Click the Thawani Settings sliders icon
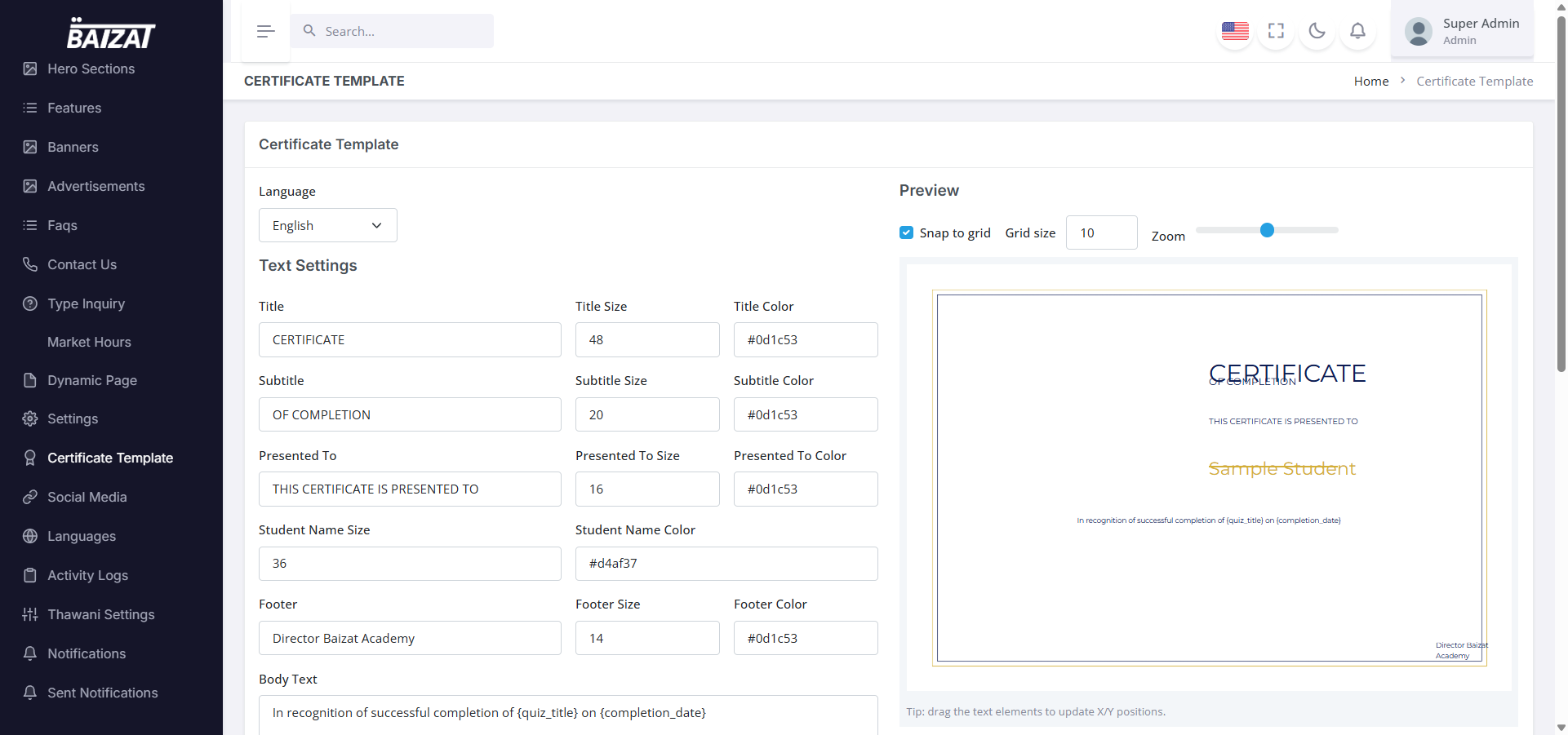This screenshot has width=1568, height=735. click(x=30, y=614)
